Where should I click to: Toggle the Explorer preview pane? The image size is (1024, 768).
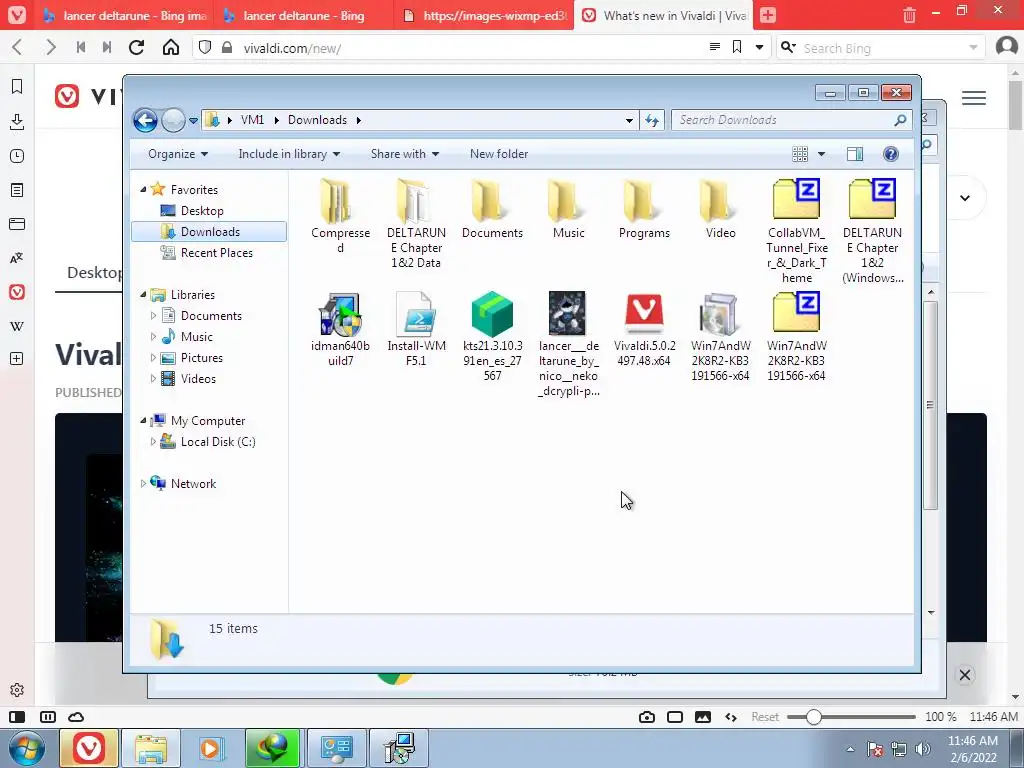(x=854, y=154)
